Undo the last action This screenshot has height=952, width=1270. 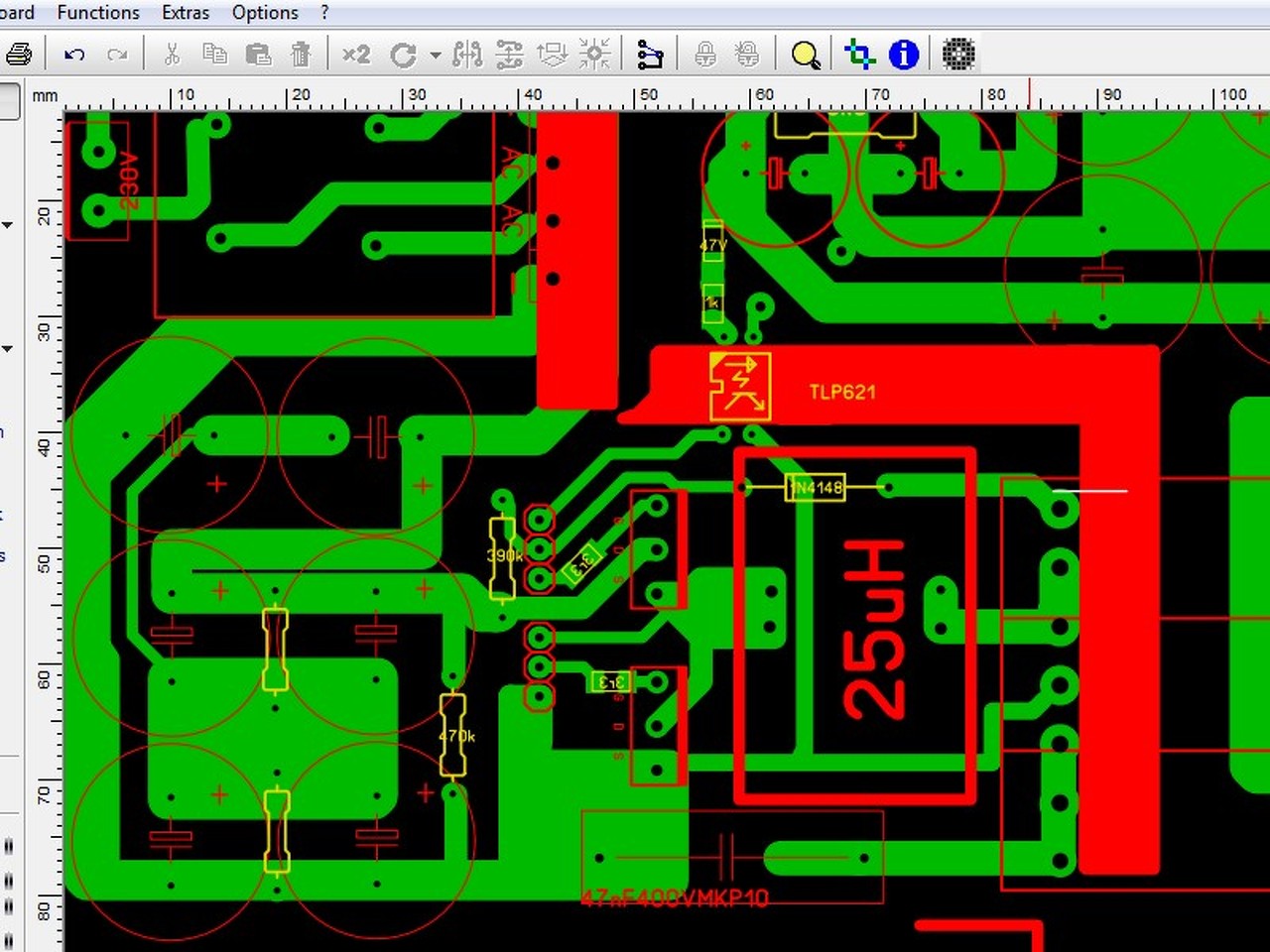click(74, 55)
